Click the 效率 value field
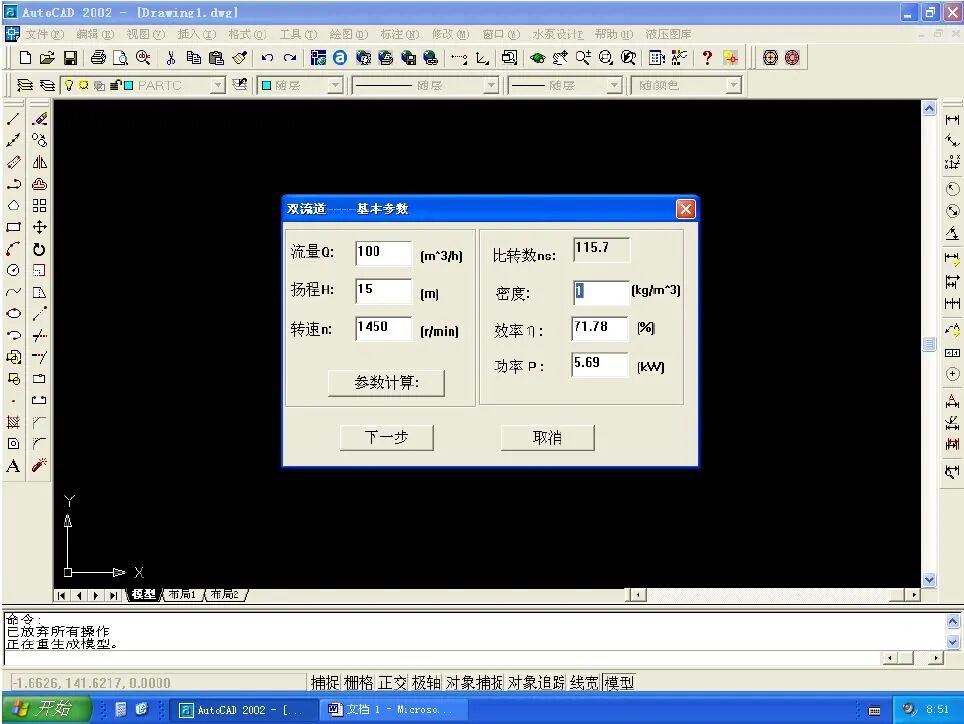This screenshot has height=724, width=964. 599,328
